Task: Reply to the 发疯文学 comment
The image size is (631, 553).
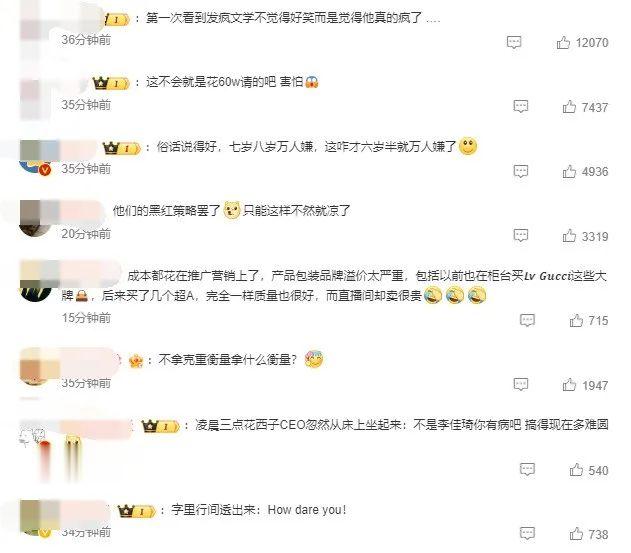Action: pos(514,42)
